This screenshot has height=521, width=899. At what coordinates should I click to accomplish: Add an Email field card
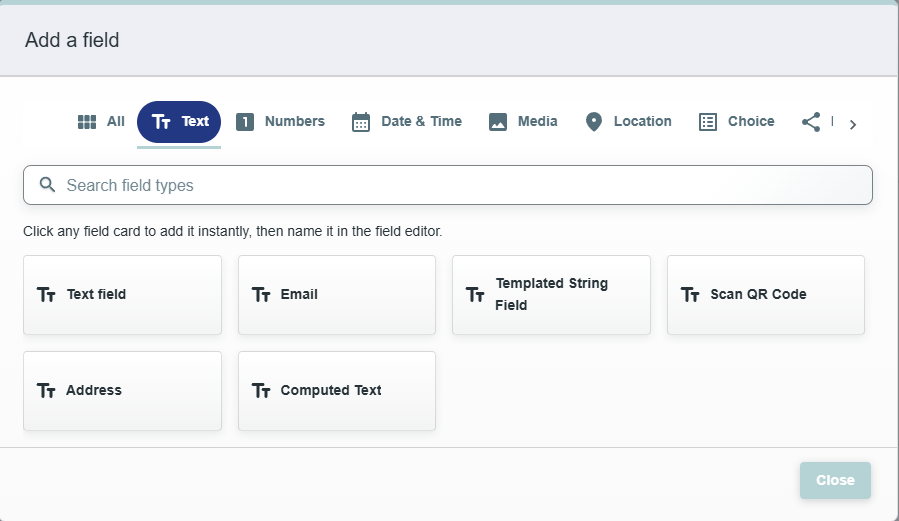coord(337,295)
